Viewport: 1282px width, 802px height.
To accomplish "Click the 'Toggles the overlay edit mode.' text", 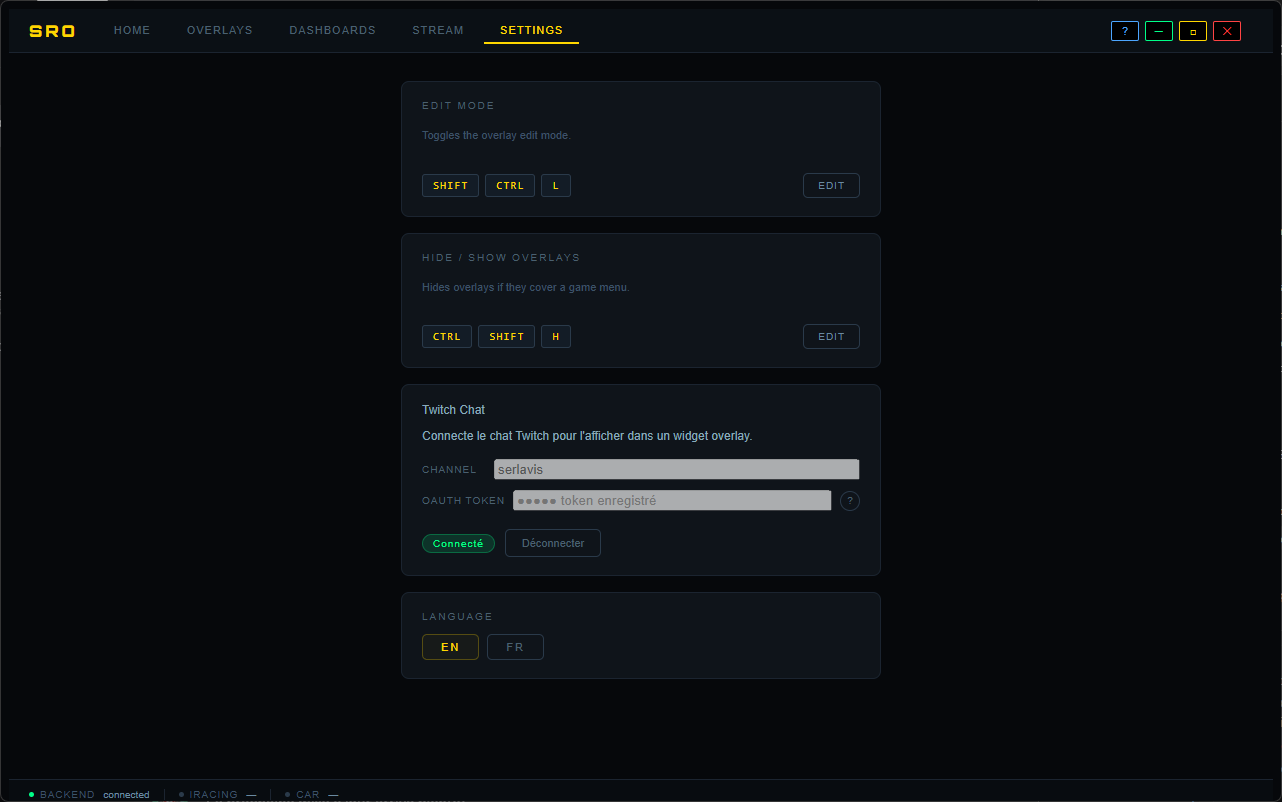I will pyautogui.click(x=496, y=135).
